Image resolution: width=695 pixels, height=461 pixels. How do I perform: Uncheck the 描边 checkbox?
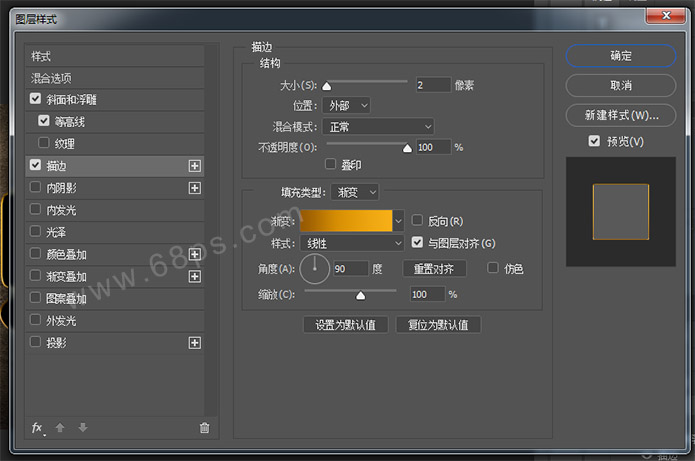pos(35,165)
